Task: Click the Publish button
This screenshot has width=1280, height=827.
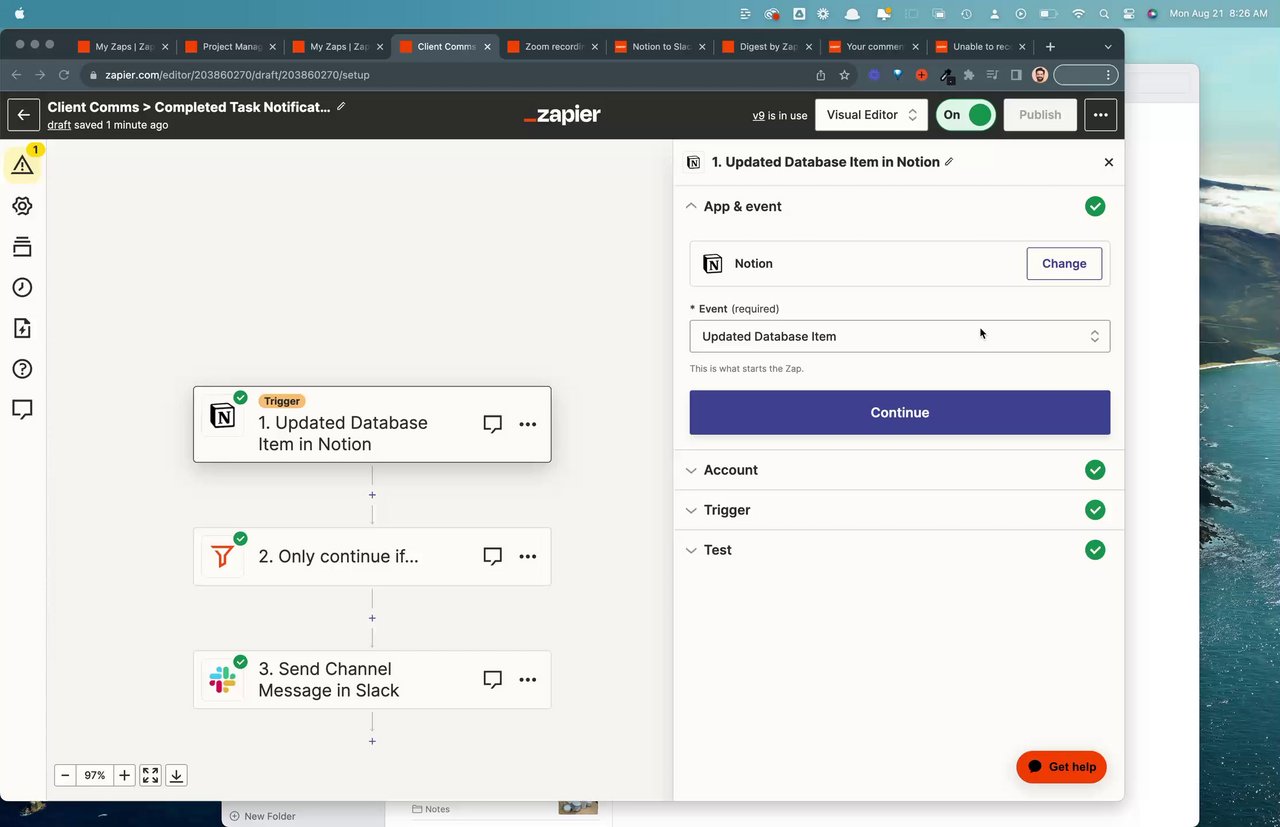Action: click(x=1040, y=115)
